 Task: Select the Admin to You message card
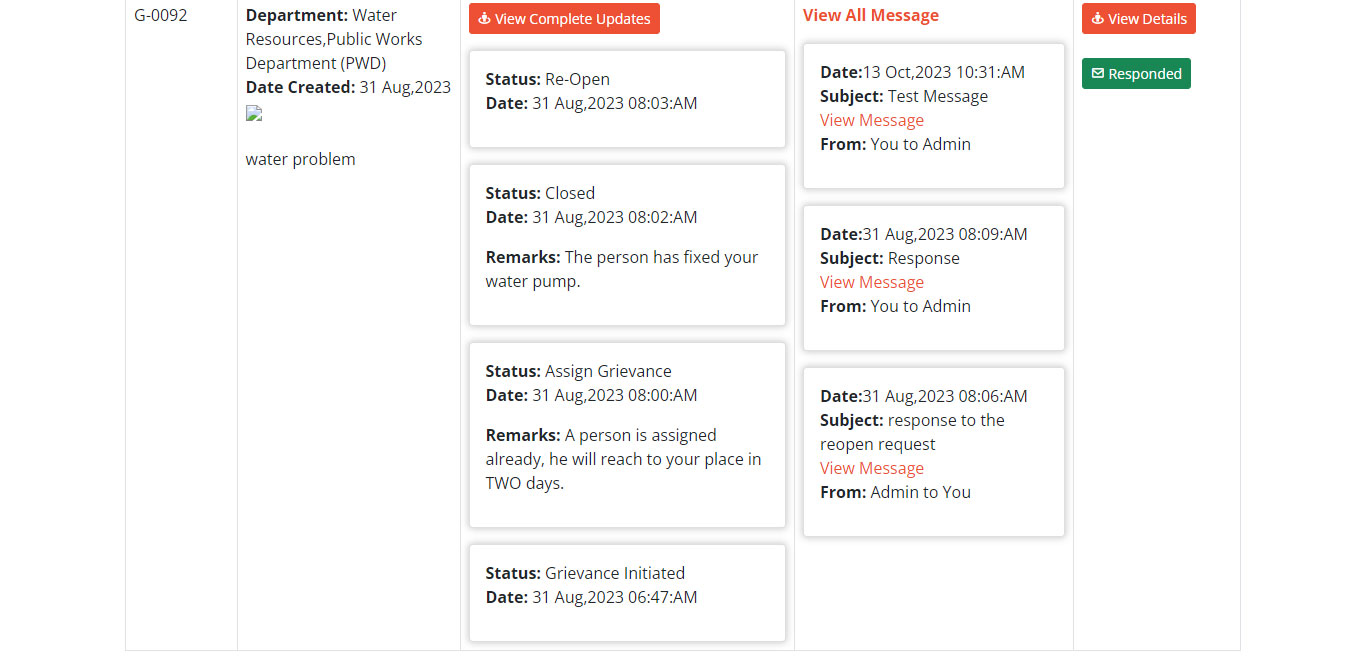pos(933,451)
